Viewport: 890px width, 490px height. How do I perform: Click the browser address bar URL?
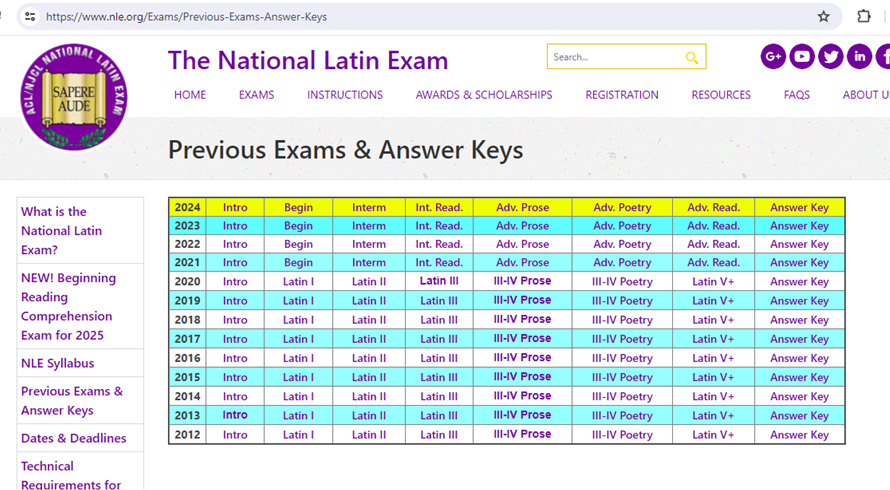coord(186,16)
